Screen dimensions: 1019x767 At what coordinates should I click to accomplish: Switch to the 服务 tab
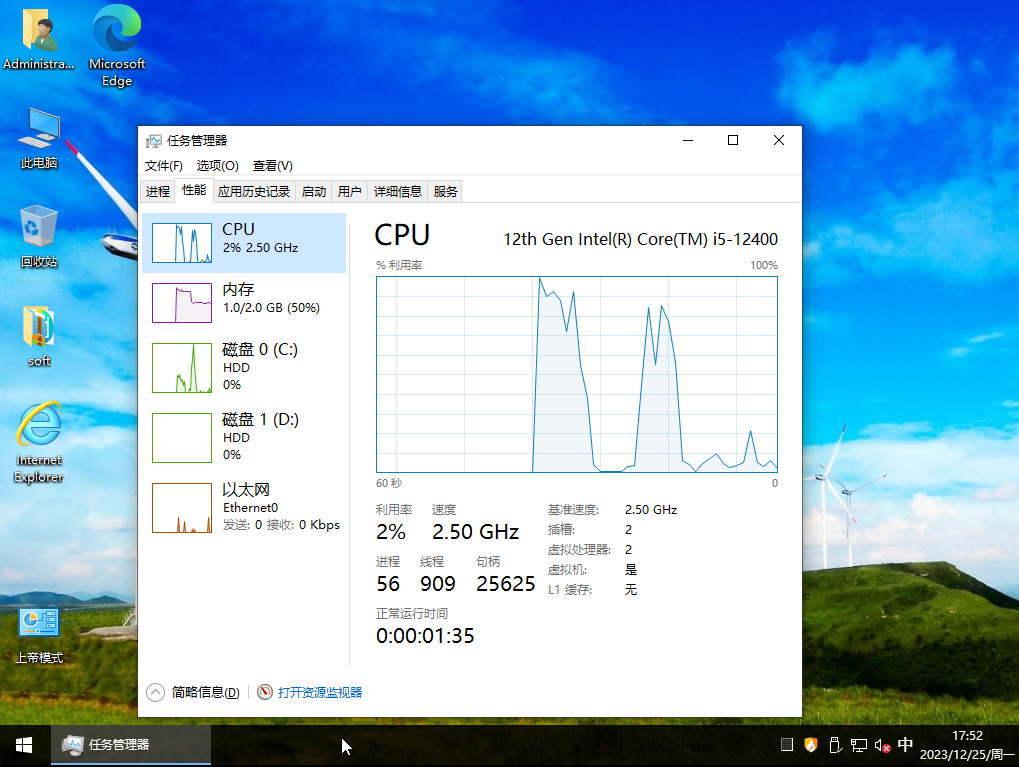pyautogui.click(x=445, y=192)
